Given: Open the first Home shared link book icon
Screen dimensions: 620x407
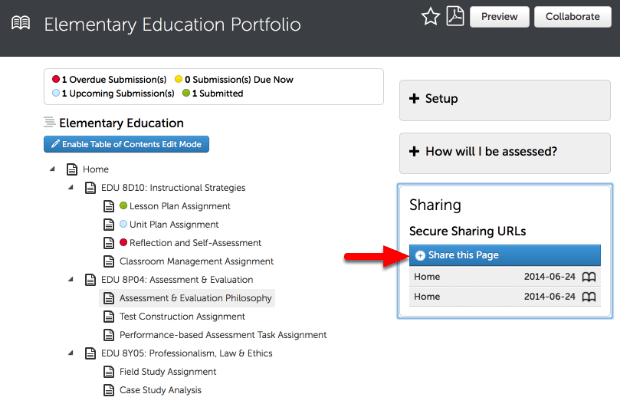Looking at the screenshot, I should click(x=589, y=277).
